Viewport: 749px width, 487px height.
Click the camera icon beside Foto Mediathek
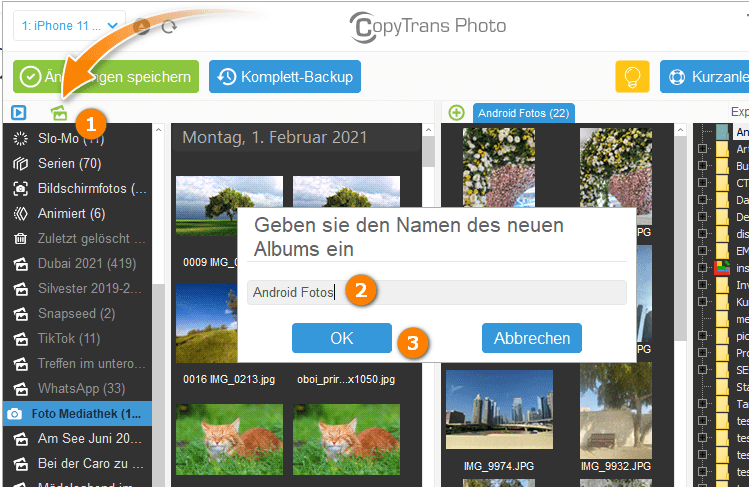[15, 414]
